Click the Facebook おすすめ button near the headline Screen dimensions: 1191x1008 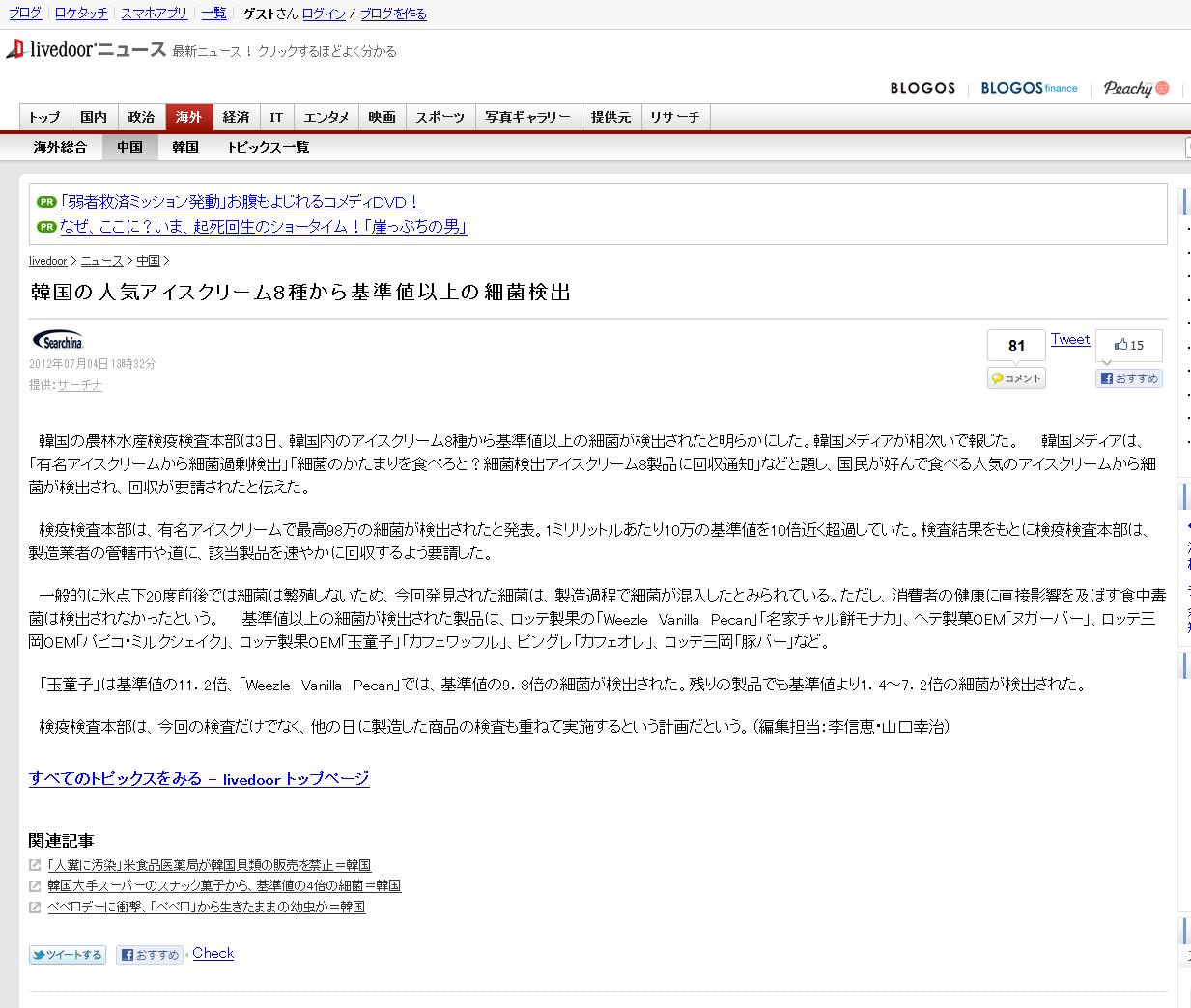point(1129,378)
